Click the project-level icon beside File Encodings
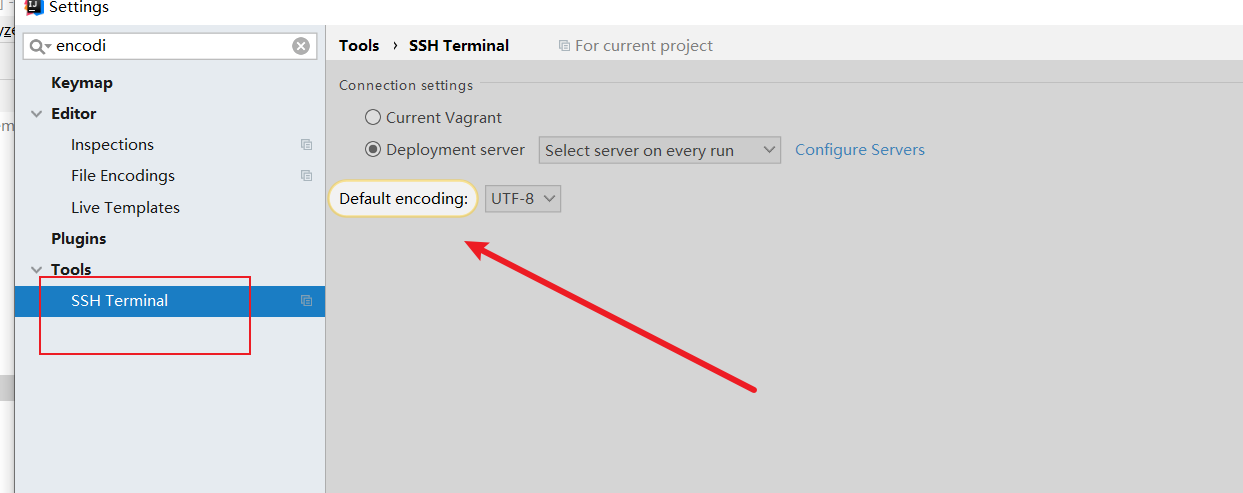 [x=307, y=176]
